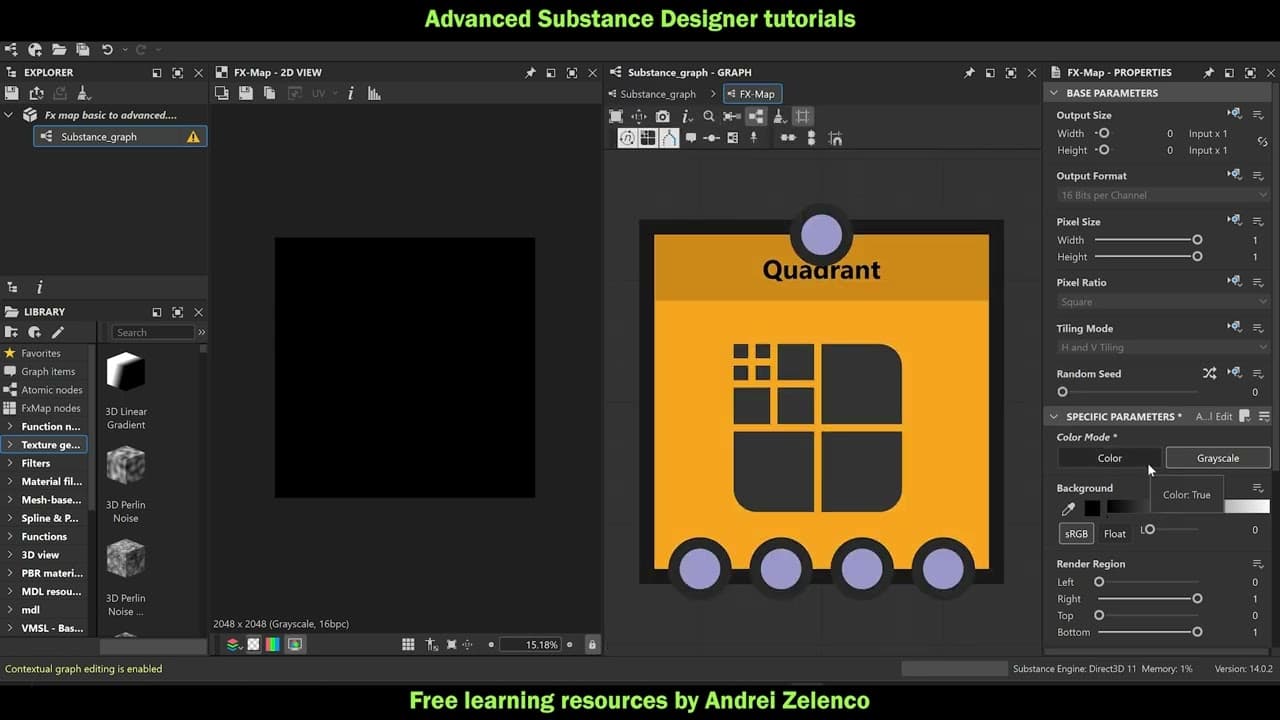Image resolution: width=1280 pixels, height=720 pixels.
Task: Toggle the sRGB button under Background
Action: 1076,533
